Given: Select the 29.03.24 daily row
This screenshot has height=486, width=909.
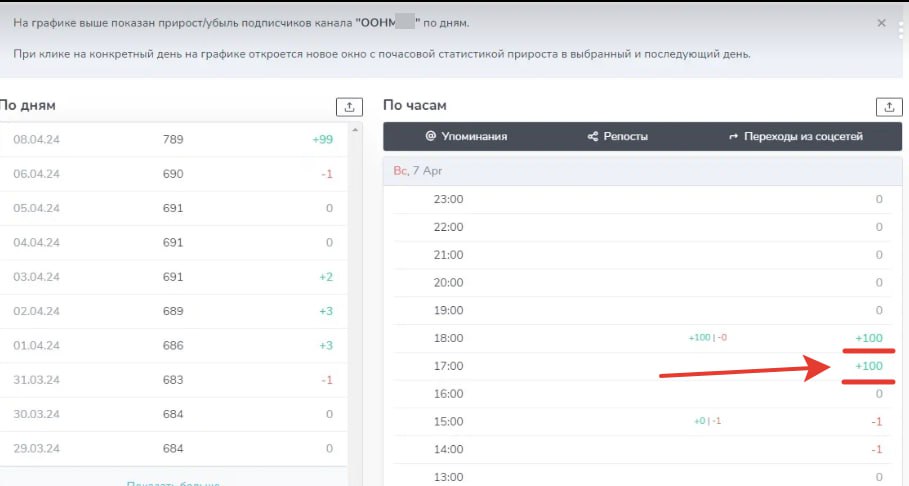Looking at the screenshot, I should tap(173, 448).
